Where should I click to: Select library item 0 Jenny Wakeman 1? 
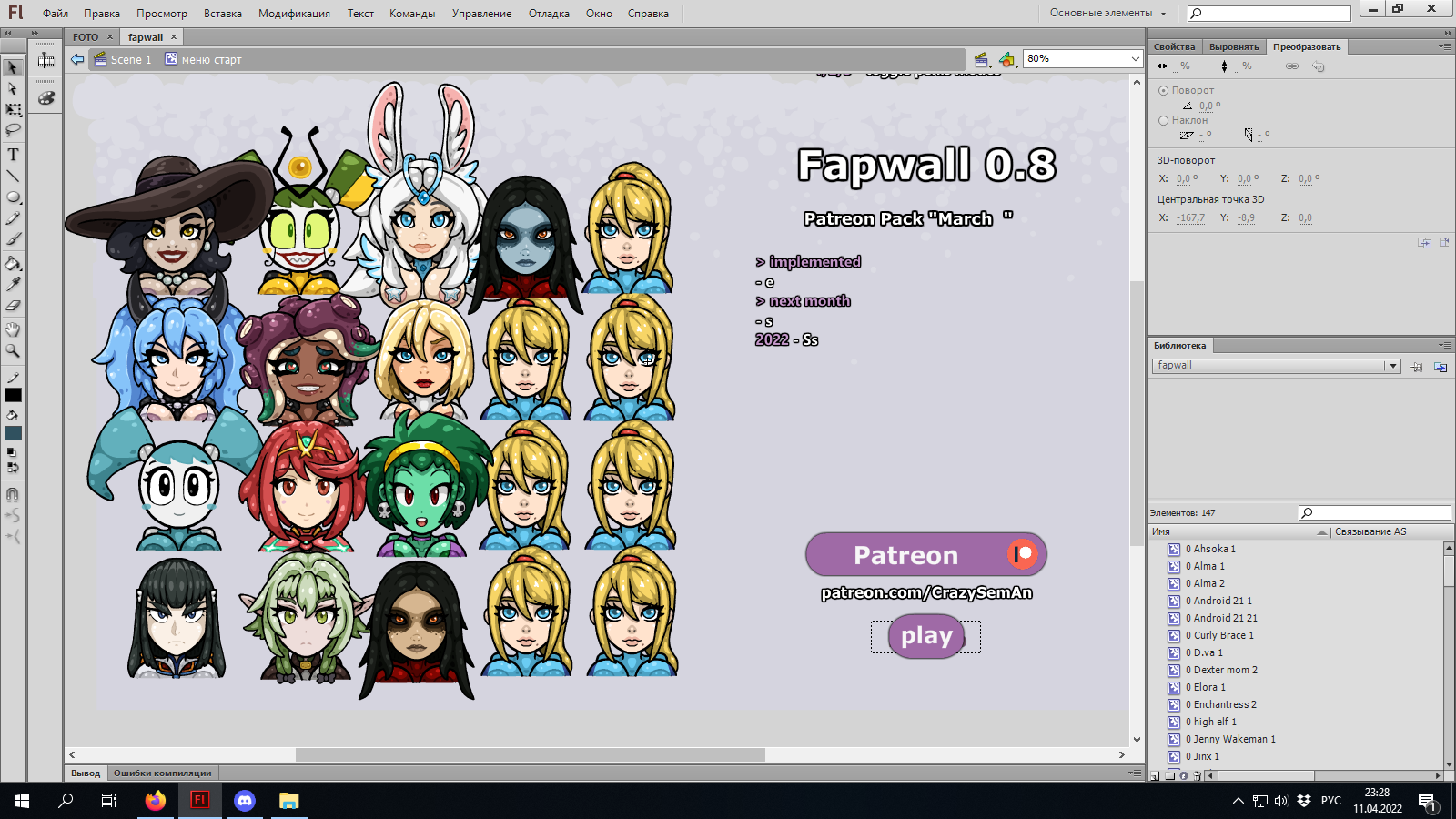(1230, 740)
